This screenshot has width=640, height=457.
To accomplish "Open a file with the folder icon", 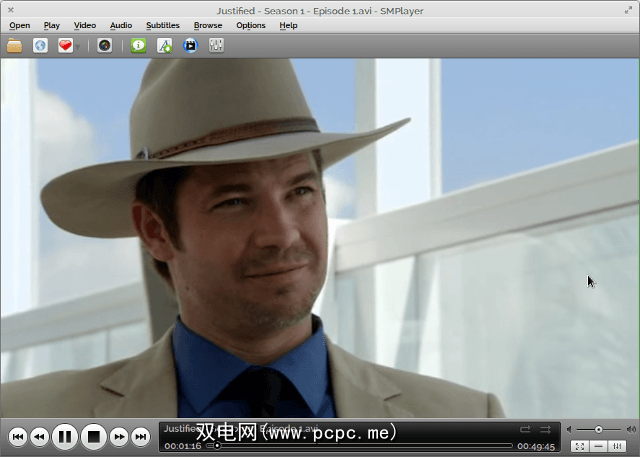I will (x=14, y=45).
